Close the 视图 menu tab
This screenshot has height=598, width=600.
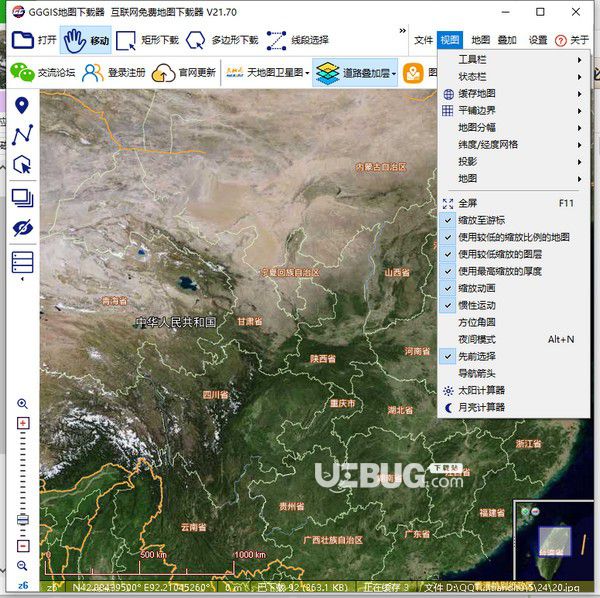[x=450, y=40]
